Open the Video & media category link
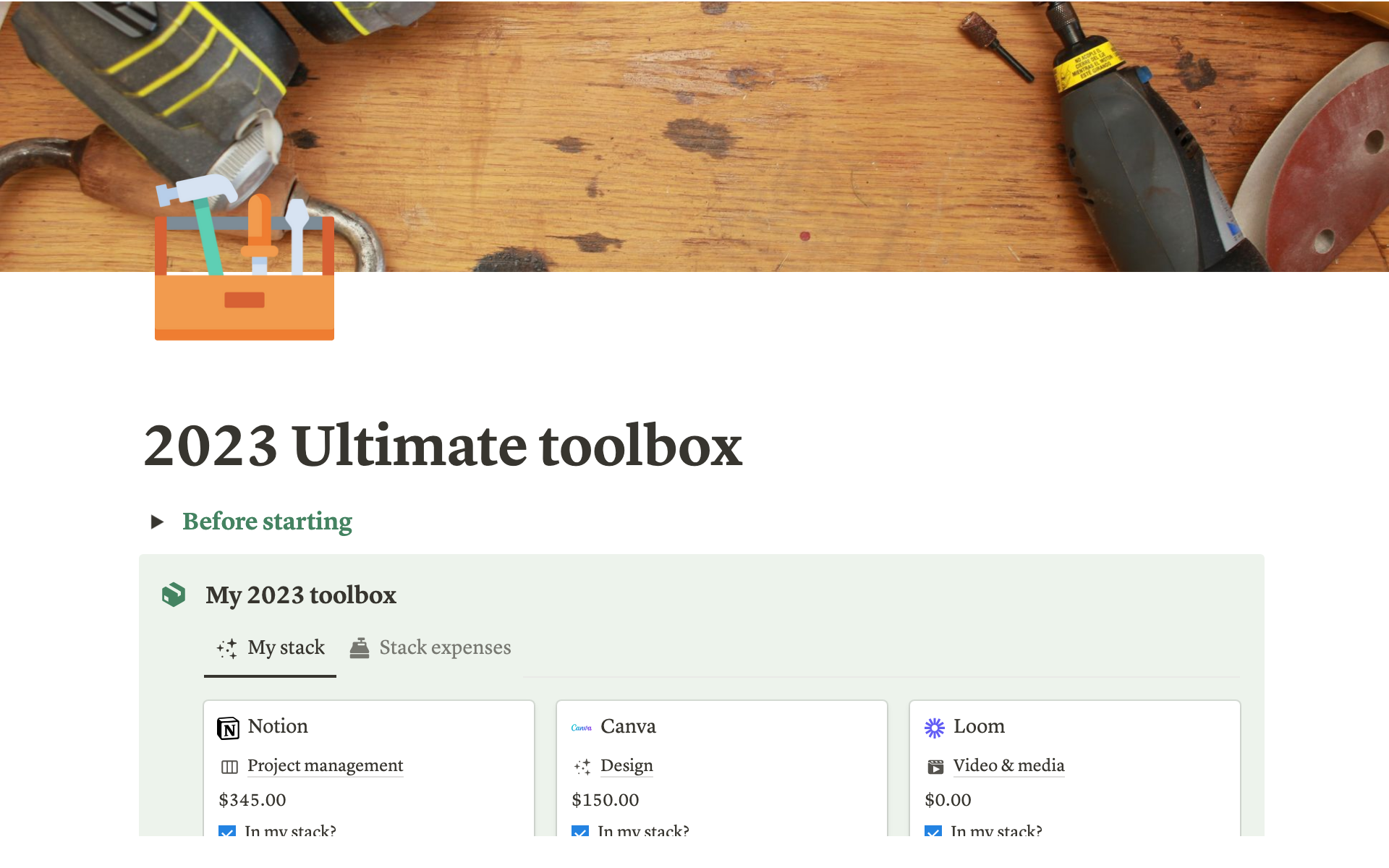 tap(1008, 765)
